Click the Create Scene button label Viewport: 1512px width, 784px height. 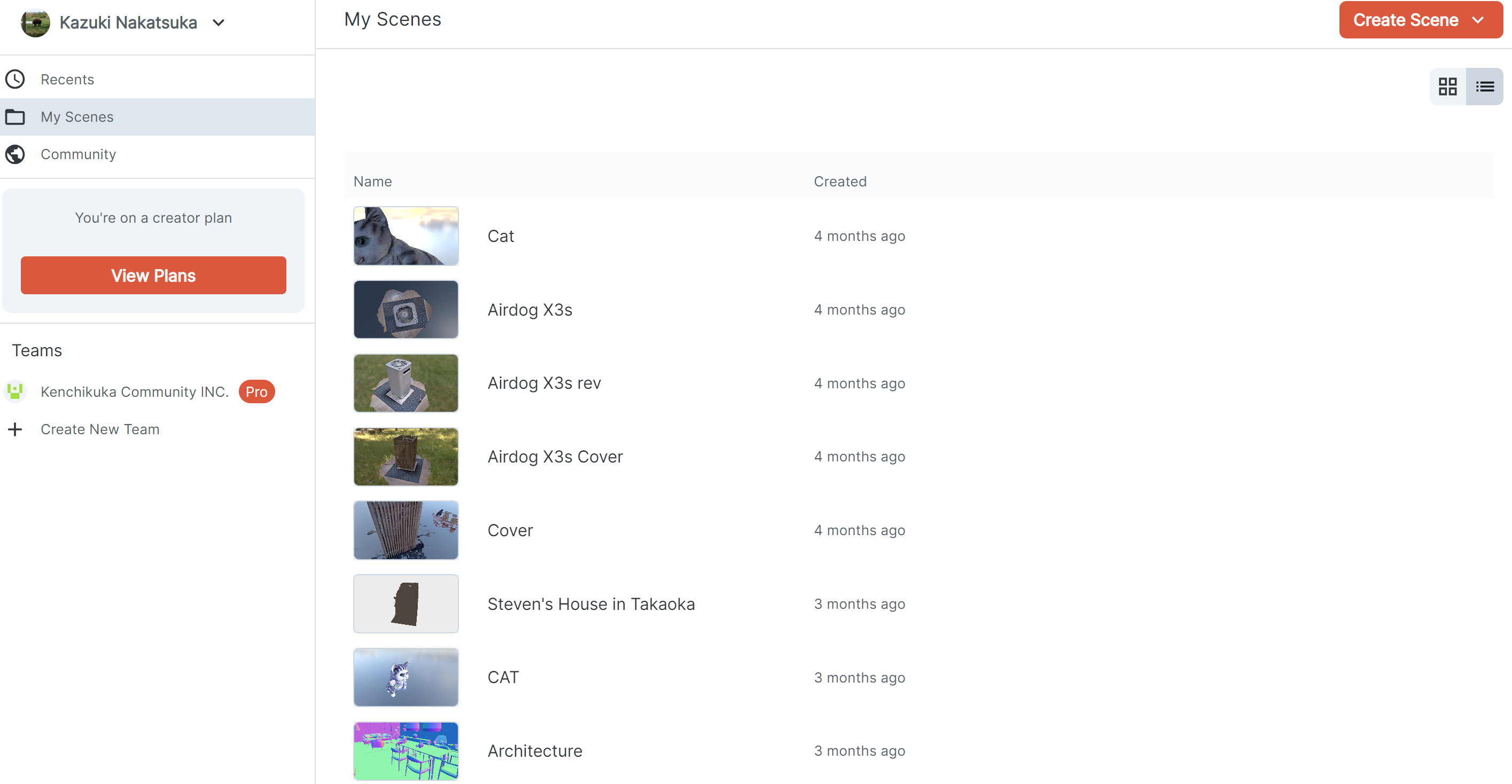point(1405,20)
